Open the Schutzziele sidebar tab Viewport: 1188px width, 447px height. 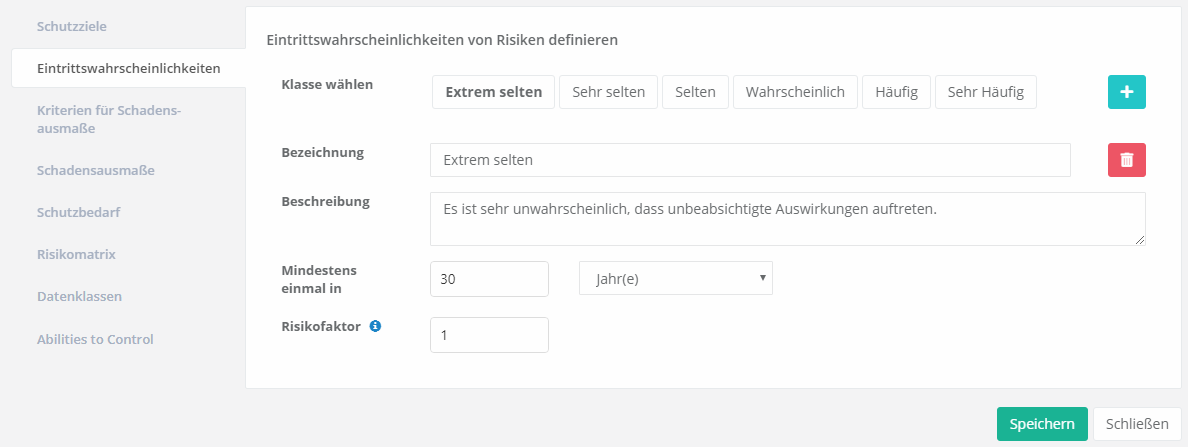pyautogui.click(x=71, y=24)
